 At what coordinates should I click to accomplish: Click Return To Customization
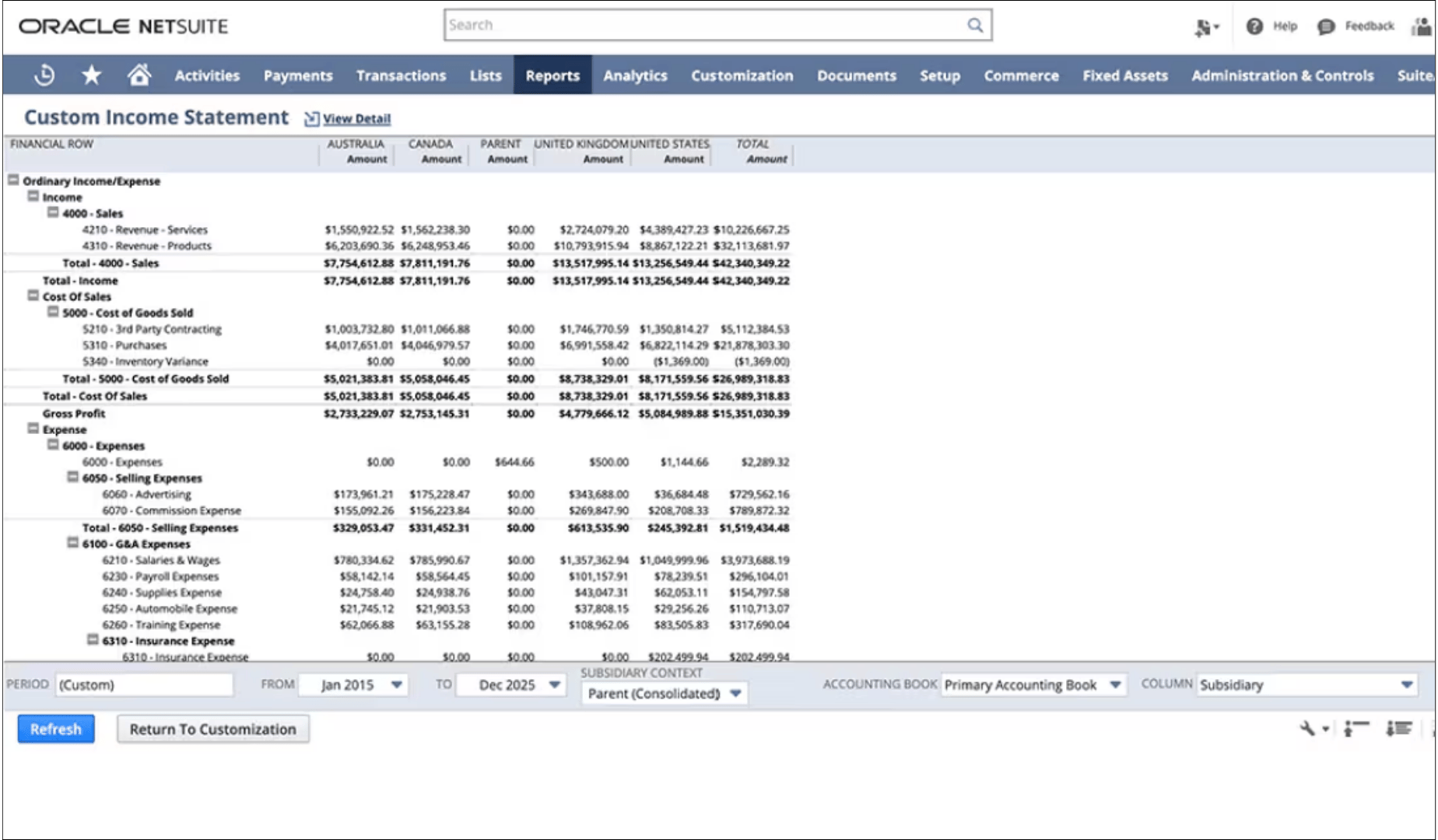(x=212, y=729)
